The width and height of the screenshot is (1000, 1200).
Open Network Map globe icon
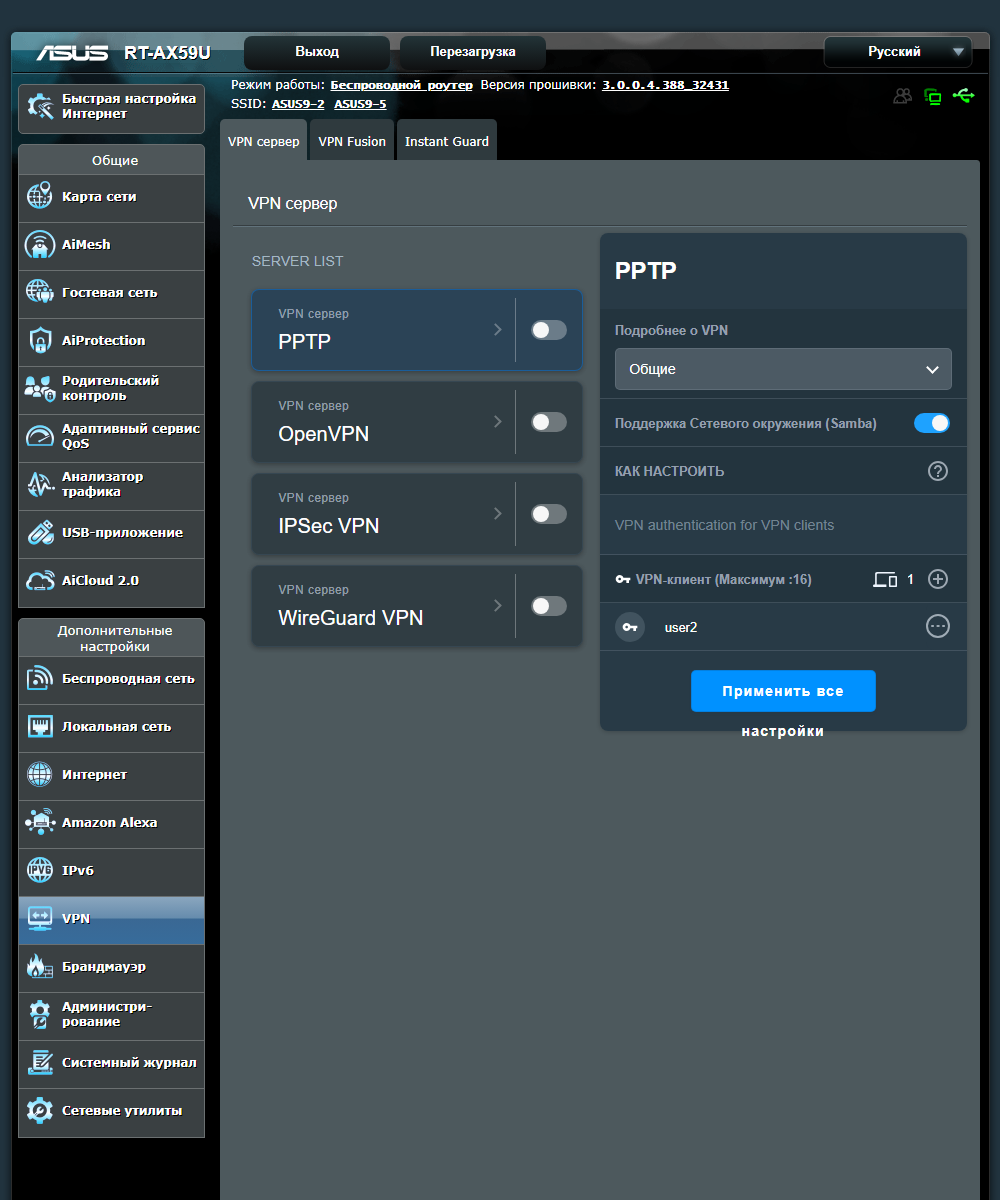coord(40,197)
